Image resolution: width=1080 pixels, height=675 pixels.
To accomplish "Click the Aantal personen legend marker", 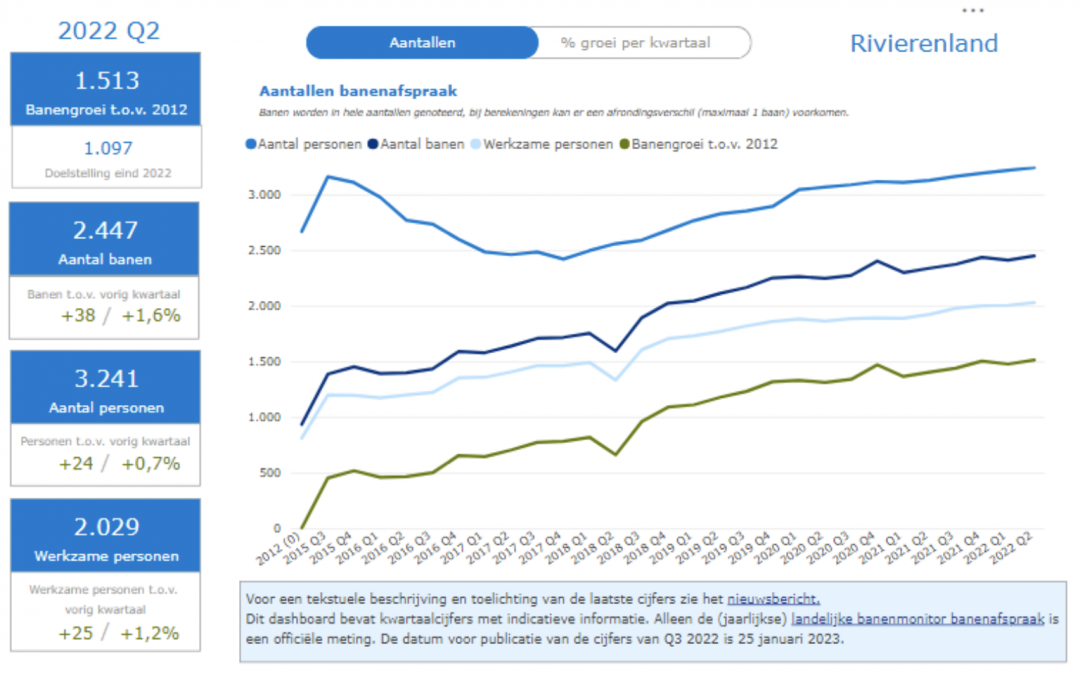I will tap(251, 144).
